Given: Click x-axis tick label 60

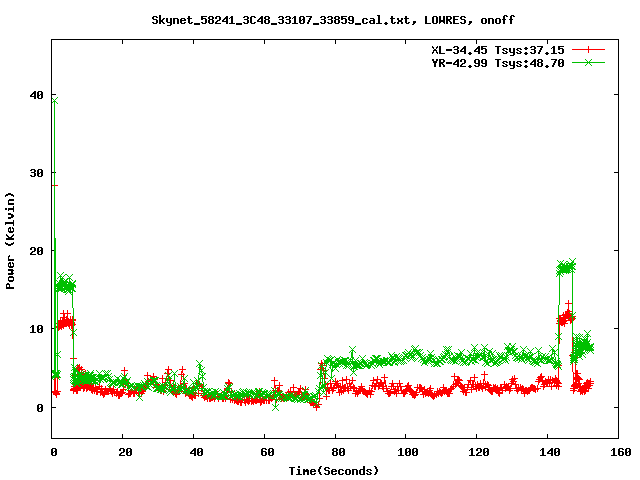Looking at the screenshot, I should coord(267,452).
